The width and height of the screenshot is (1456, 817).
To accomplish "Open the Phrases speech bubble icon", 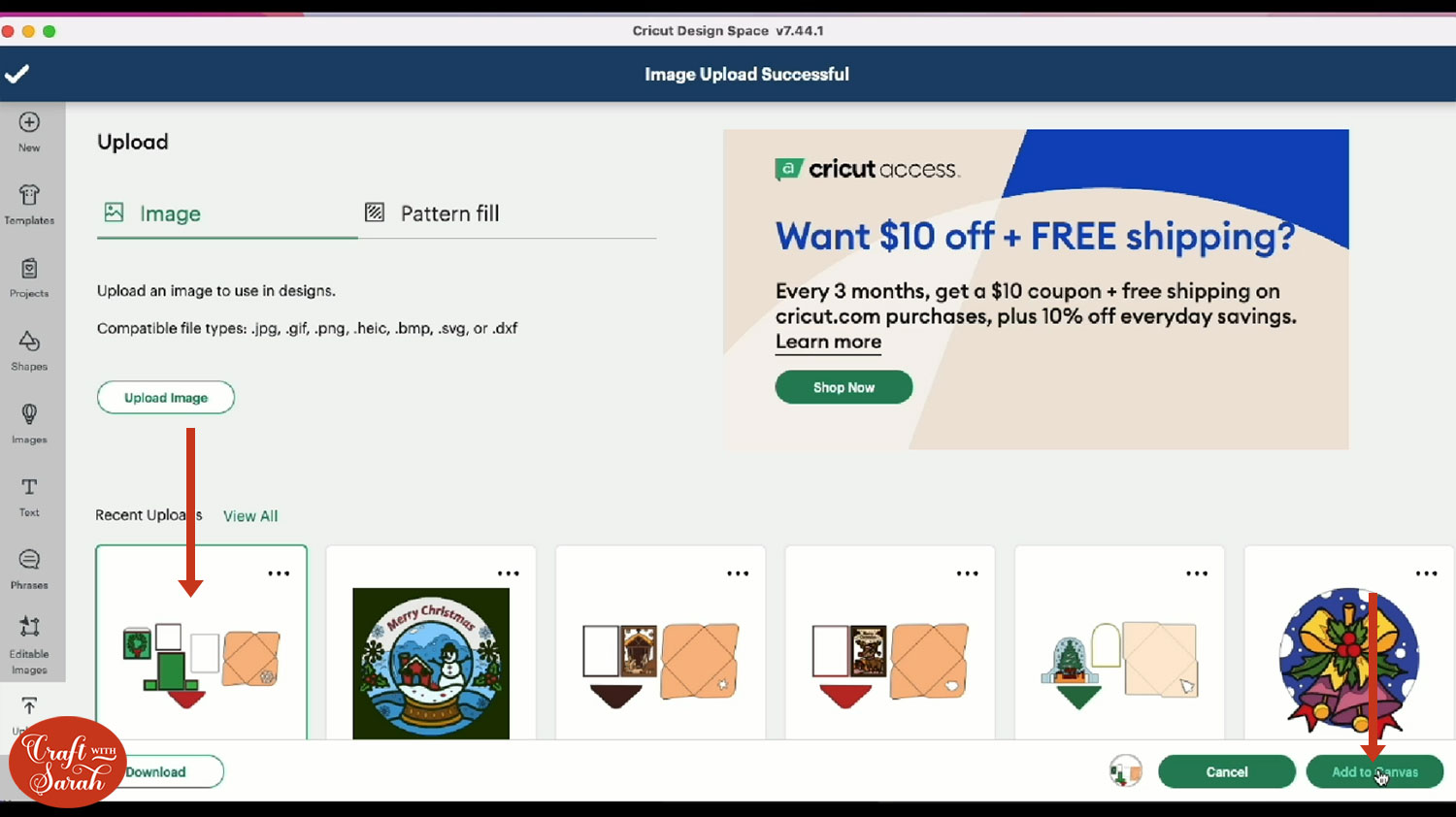I will click(29, 560).
